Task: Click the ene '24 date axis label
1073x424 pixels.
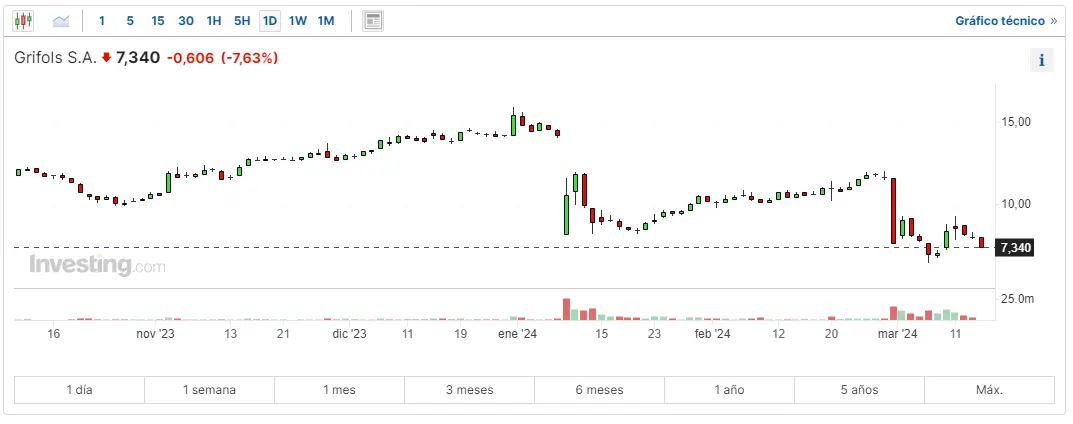Action: (517, 334)
